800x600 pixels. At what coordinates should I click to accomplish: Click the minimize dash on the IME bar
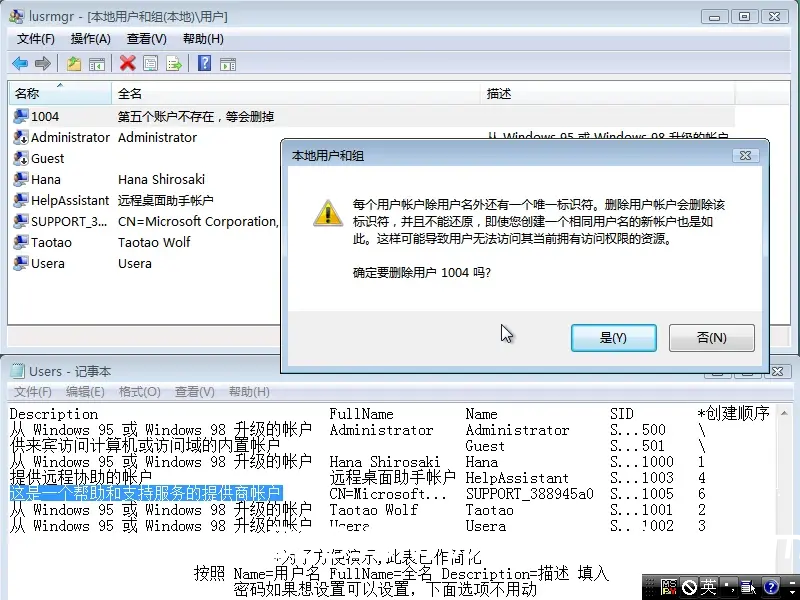pos(792,581)
